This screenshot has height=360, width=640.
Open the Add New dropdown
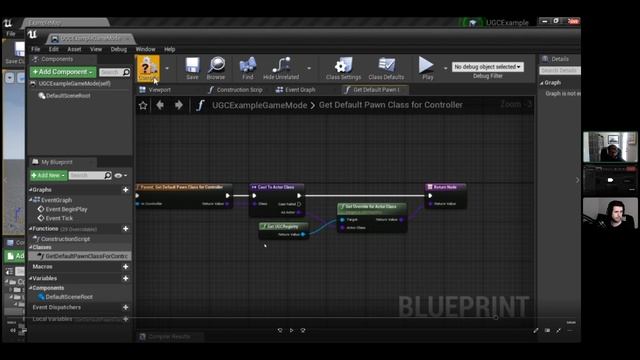[49, 176]
